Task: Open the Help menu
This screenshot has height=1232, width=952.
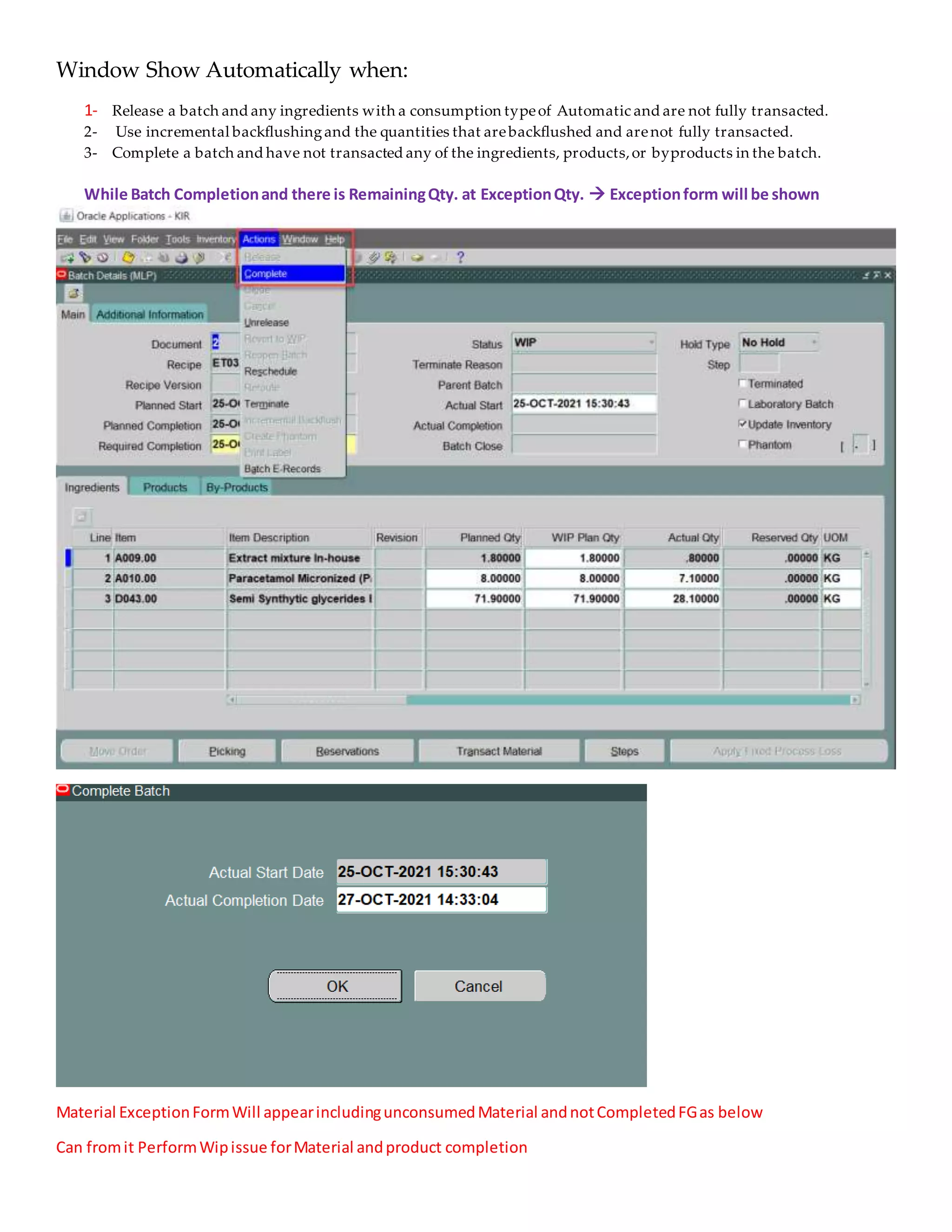Action: point(334,239)
